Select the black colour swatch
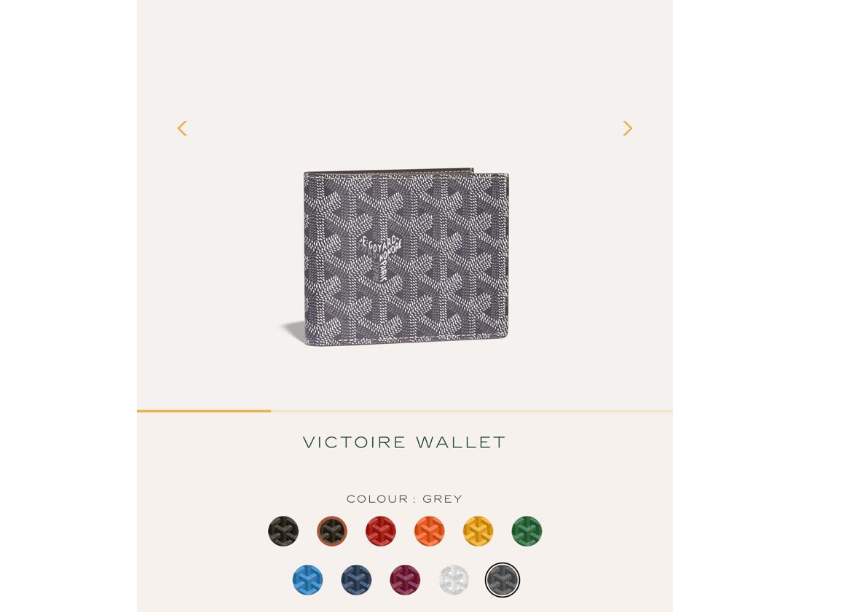The width and height of the screenshot is (848, 612). pyautogui.click(x=283, y=531)
